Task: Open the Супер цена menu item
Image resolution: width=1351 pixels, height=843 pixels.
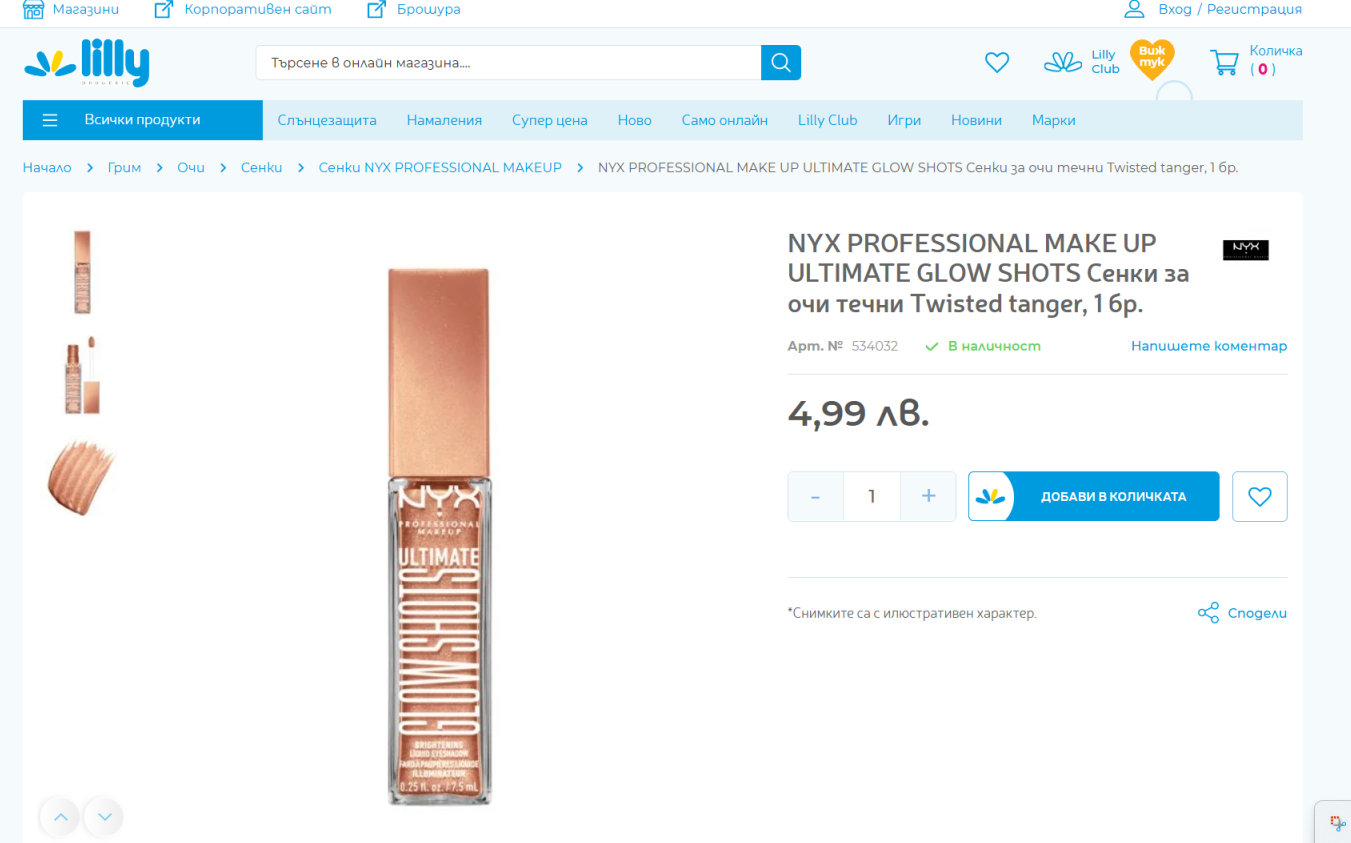Action: pos(550,120)
